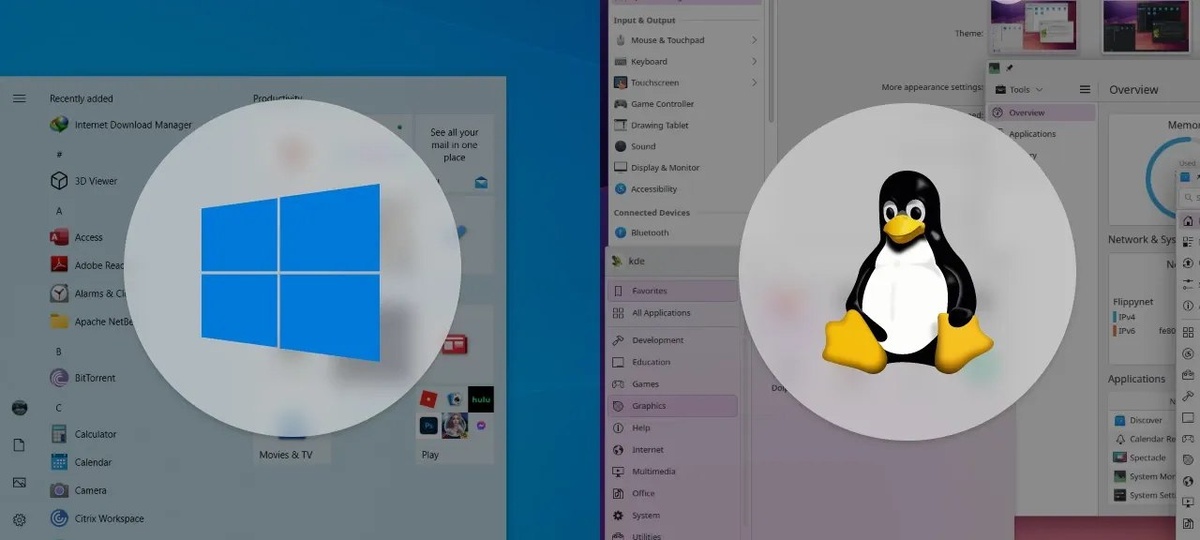Open Office category in KDE launcher

pos(672,494)
